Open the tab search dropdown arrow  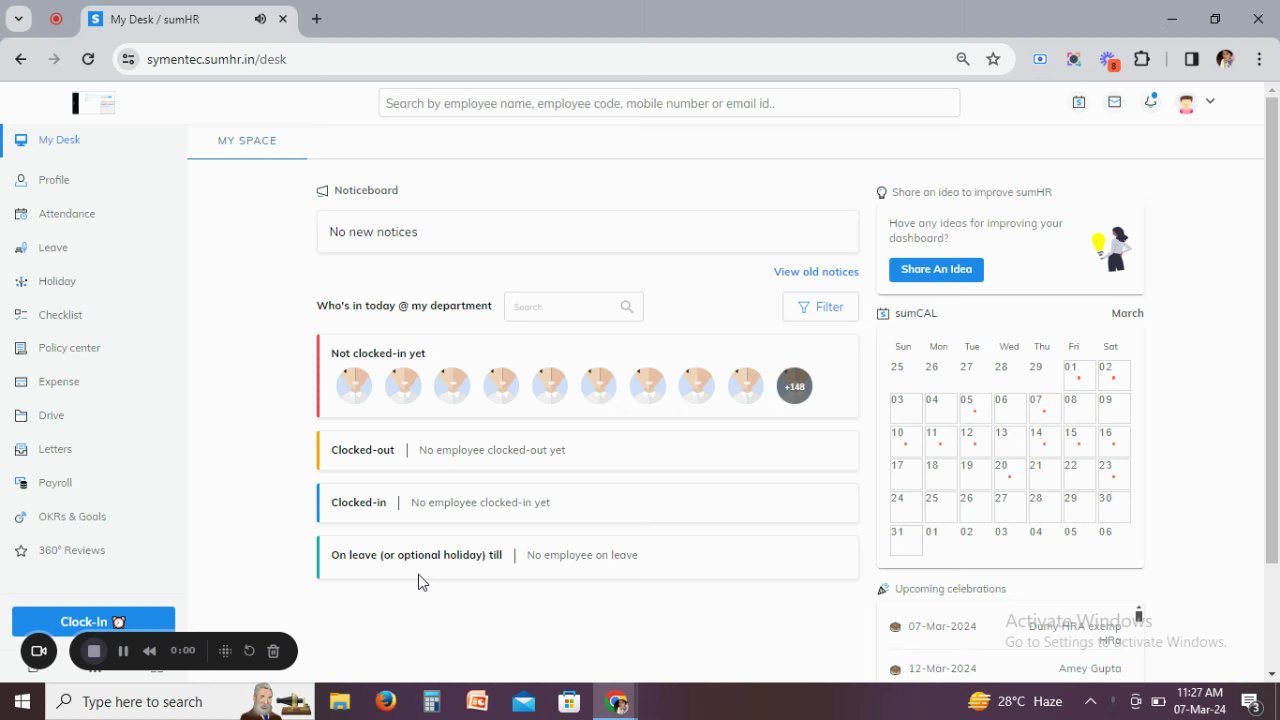(x=19, y=19)
